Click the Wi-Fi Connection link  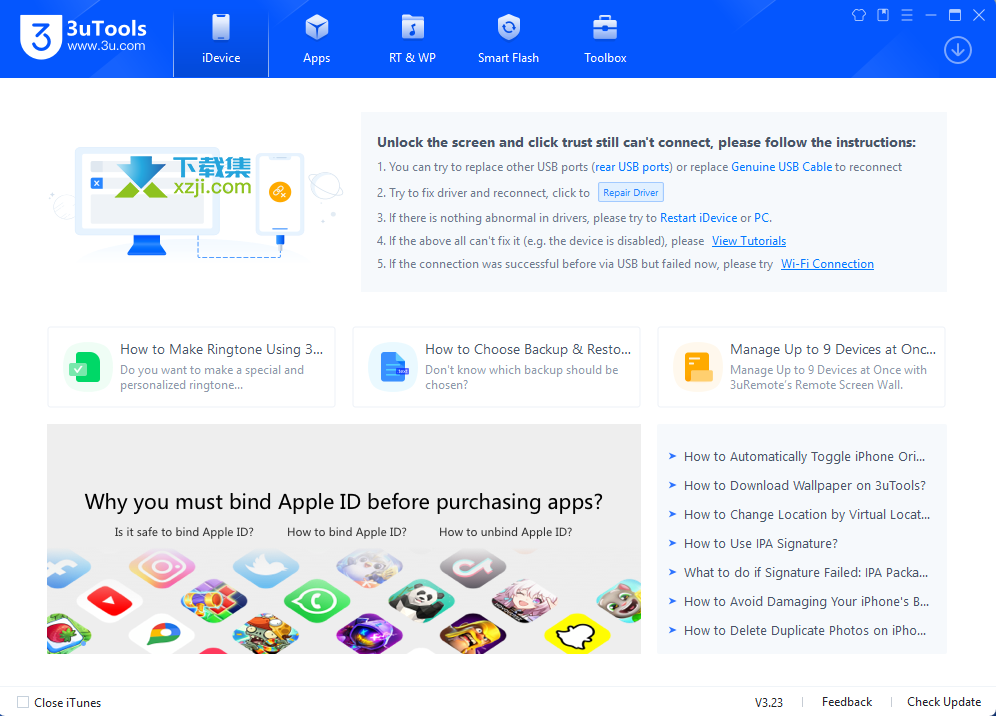(x=827, y=264)
